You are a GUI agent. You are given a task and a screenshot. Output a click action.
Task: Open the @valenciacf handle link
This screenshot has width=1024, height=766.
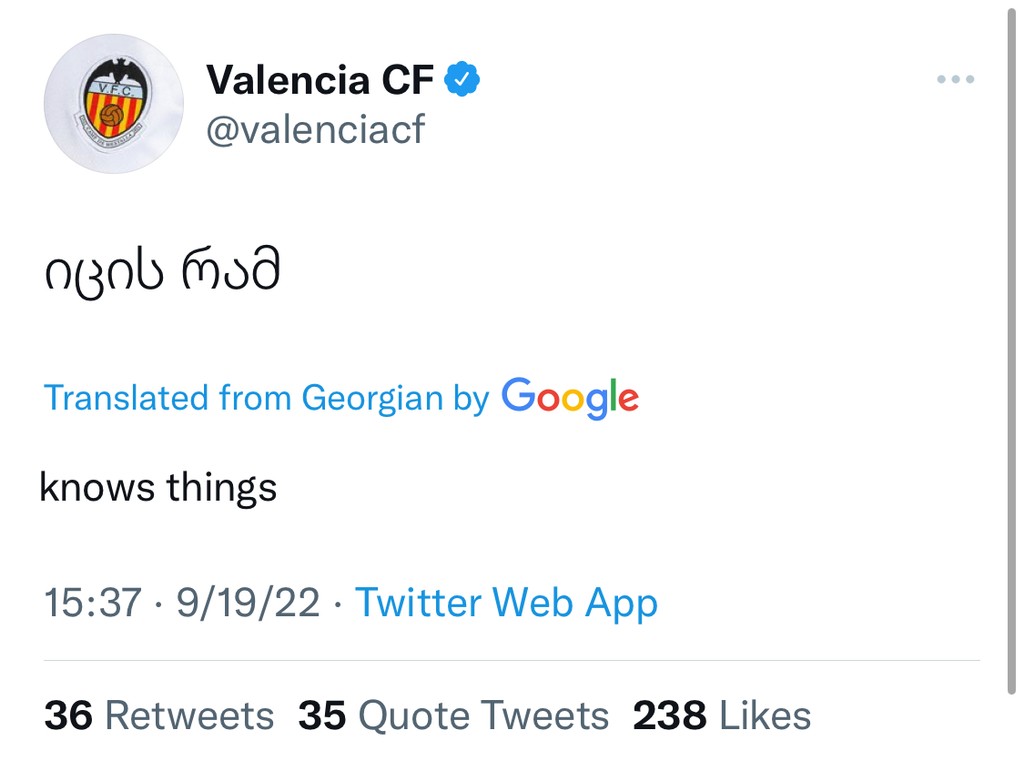point(315,130)
